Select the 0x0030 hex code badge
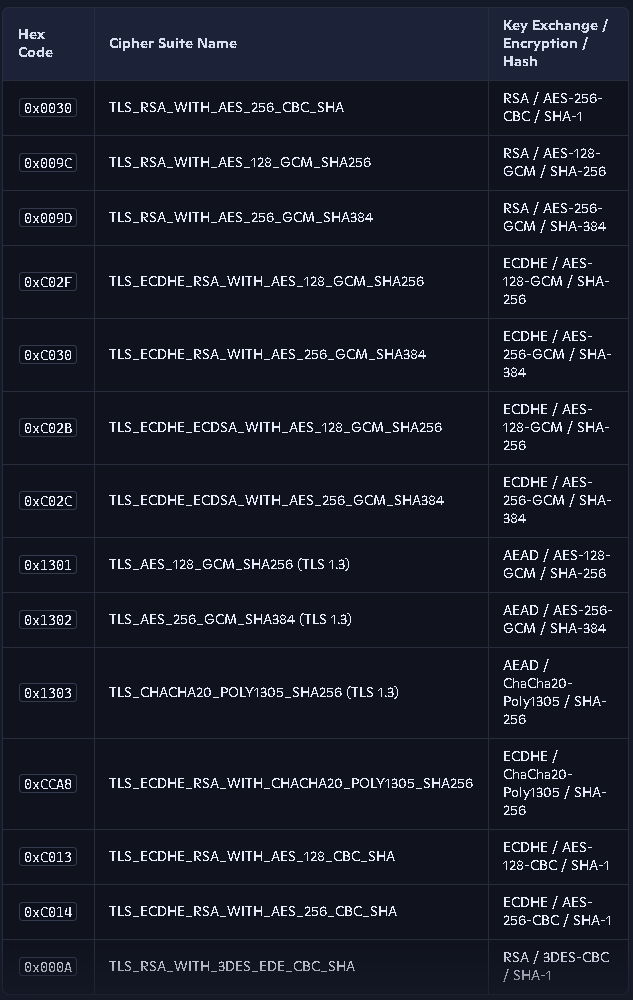The height and width of the screenshot is (1000, 633). click(x=48, y=108)
